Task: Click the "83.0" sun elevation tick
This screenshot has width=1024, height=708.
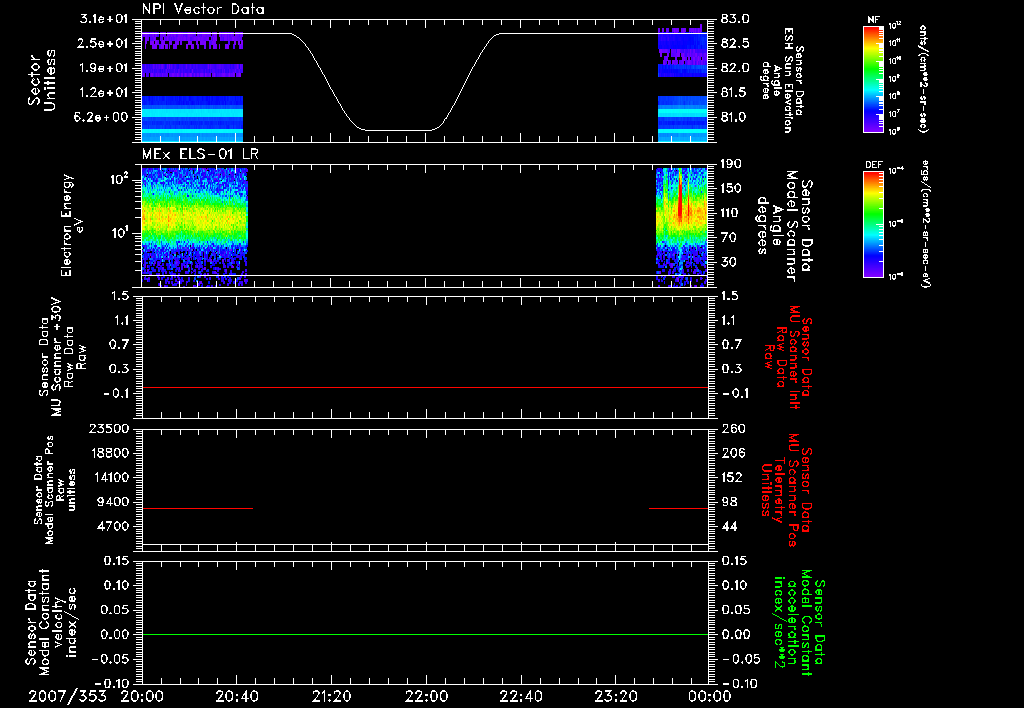Action: click(735, 18)
